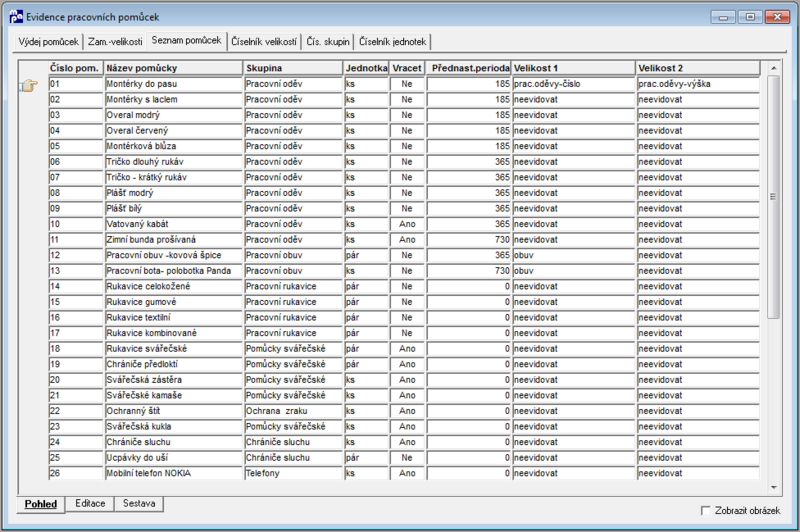The height and width of the screenshot is (532, 800).
Task: Select the Overal červený cell
Action: (173, 131)
